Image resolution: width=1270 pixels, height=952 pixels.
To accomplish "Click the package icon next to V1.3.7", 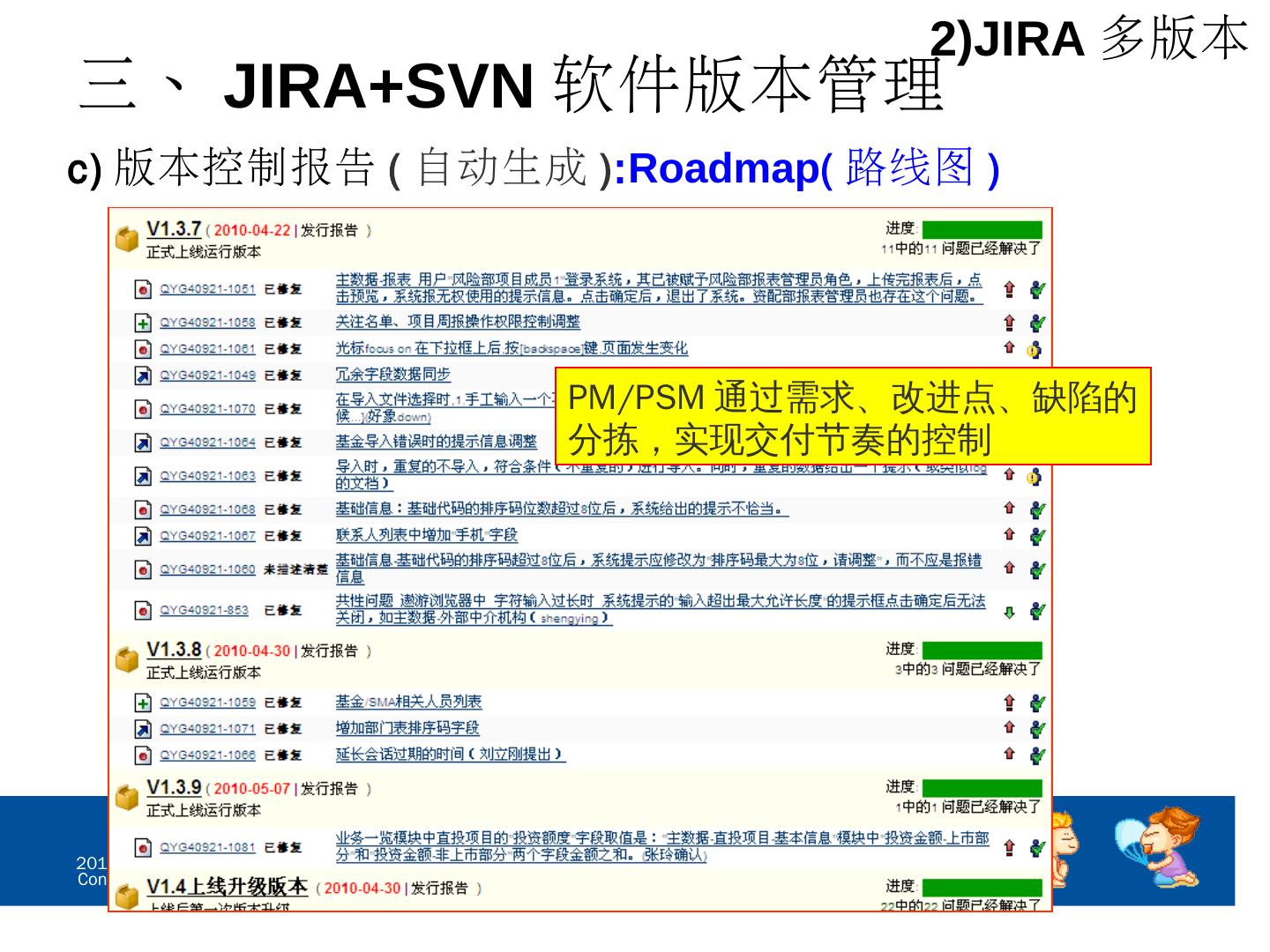I will click(128, 238).
